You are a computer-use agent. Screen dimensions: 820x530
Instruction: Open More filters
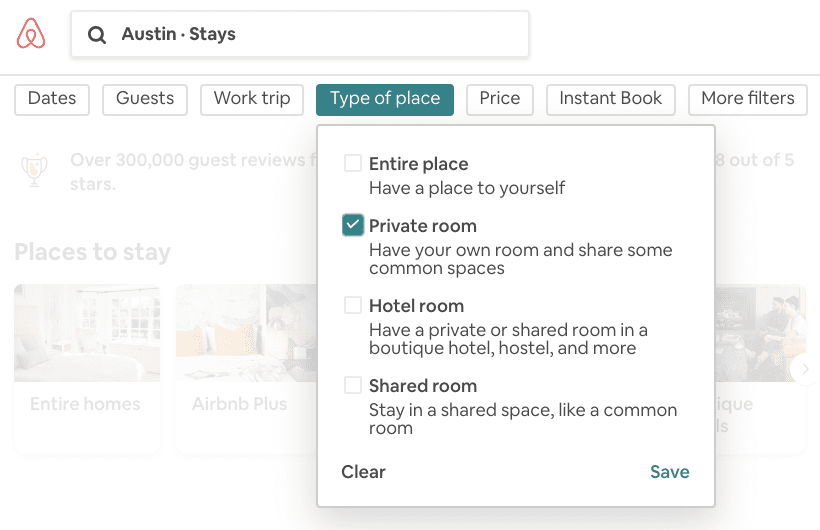point(748,99)
